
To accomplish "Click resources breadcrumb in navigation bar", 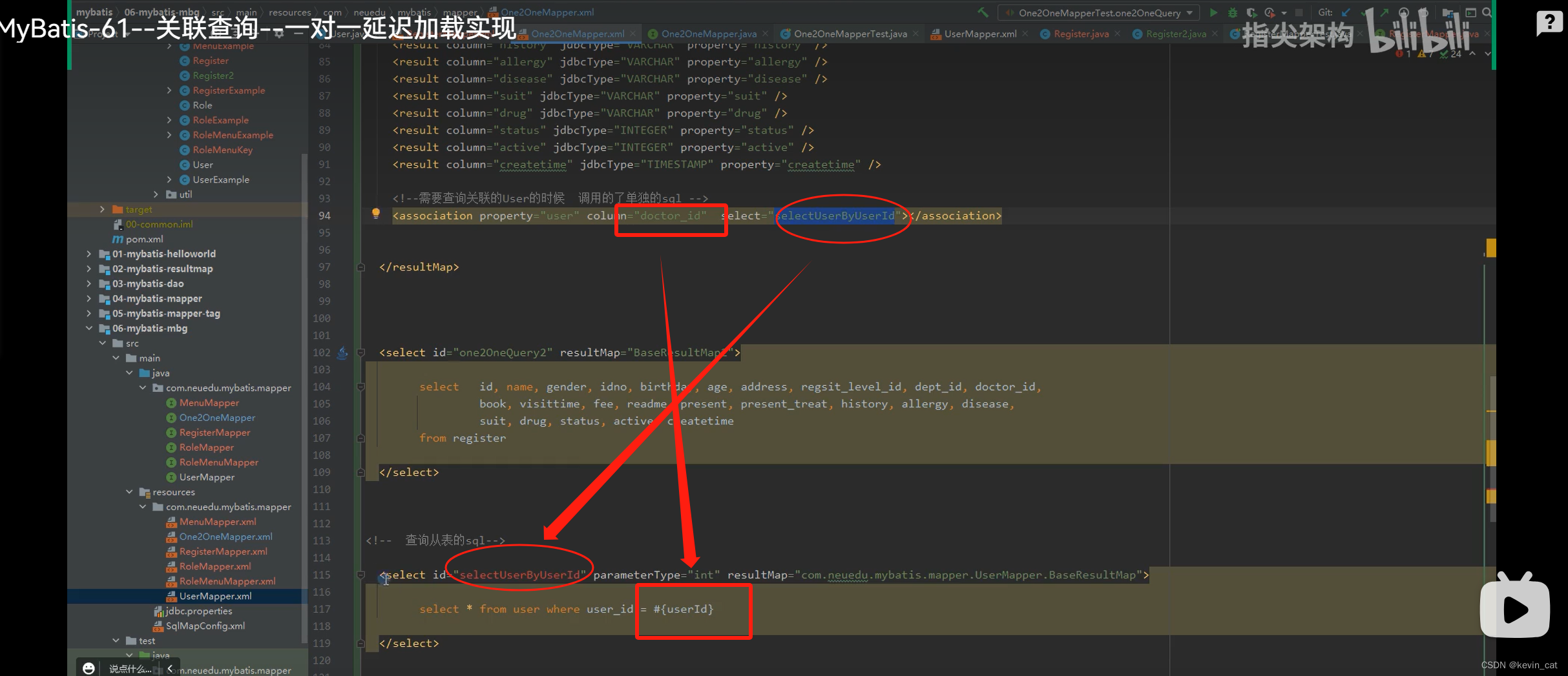I will tap(289, 12).
